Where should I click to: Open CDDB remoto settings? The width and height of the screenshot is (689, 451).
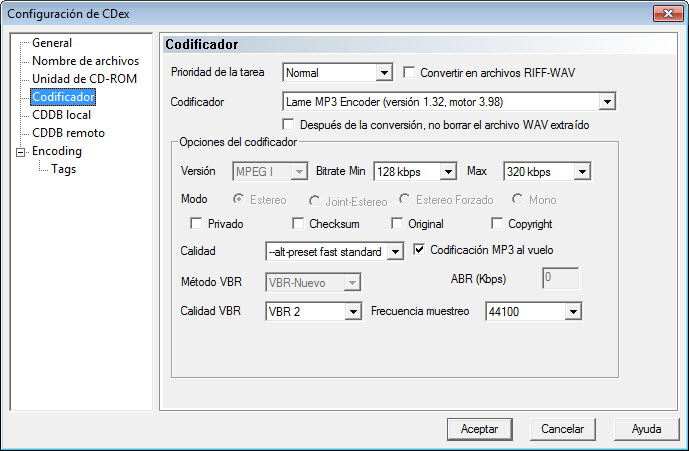pos(69,133)
